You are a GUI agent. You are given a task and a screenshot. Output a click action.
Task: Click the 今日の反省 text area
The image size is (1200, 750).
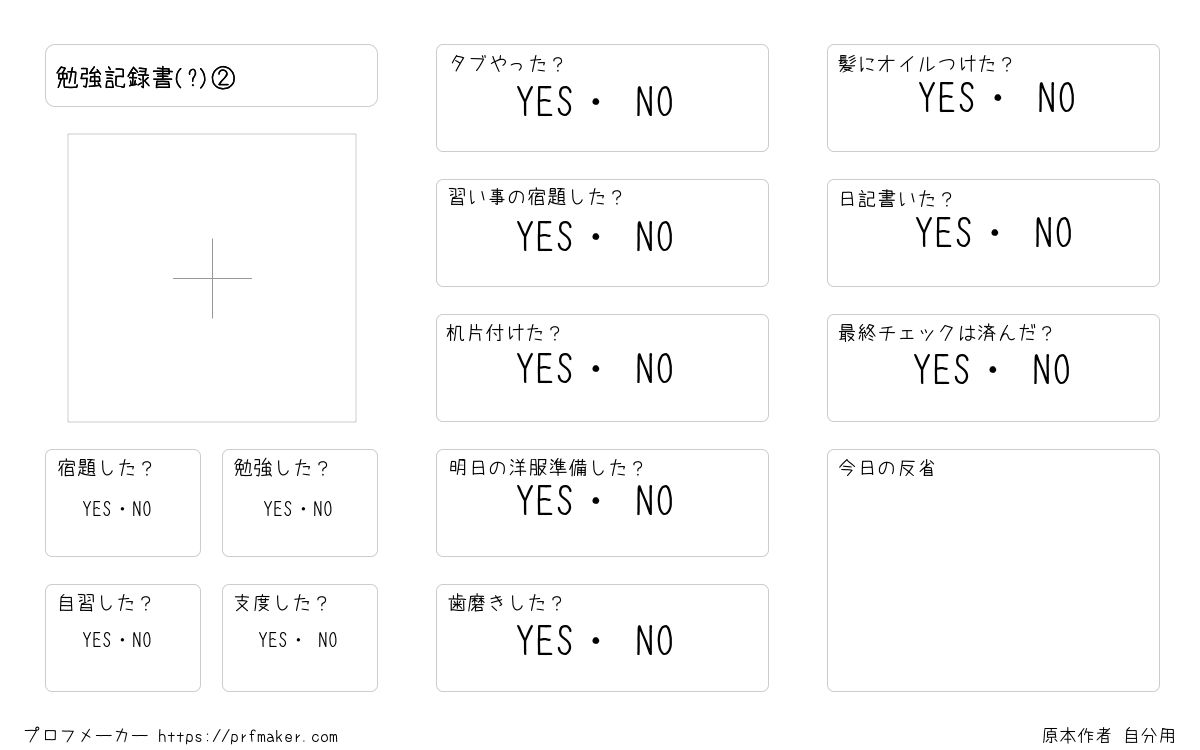click(993, 570)
